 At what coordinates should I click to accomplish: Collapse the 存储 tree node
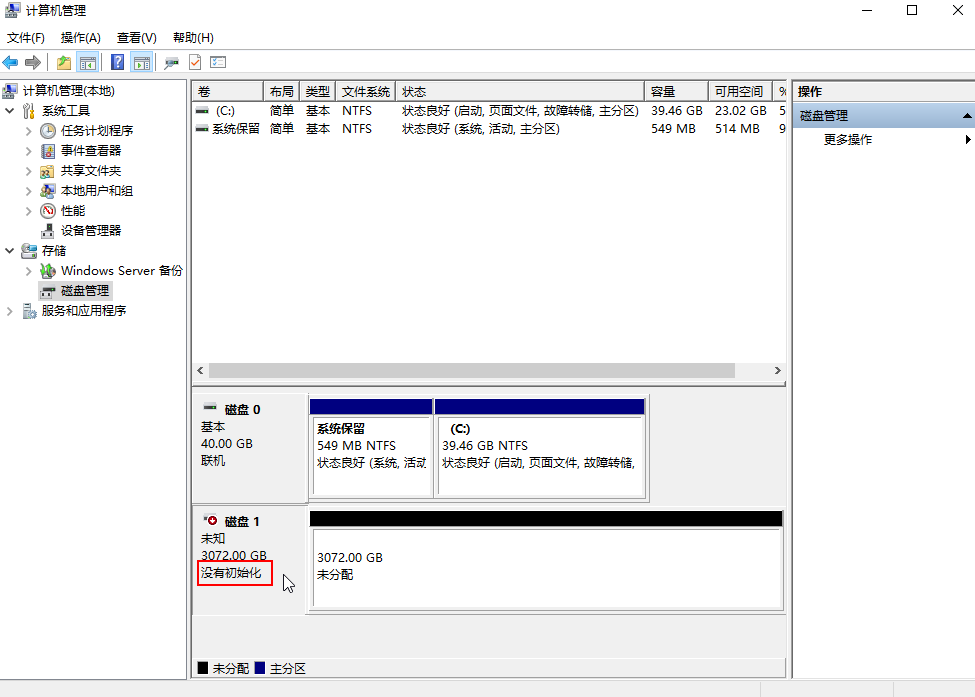click(x=9, y=251)
